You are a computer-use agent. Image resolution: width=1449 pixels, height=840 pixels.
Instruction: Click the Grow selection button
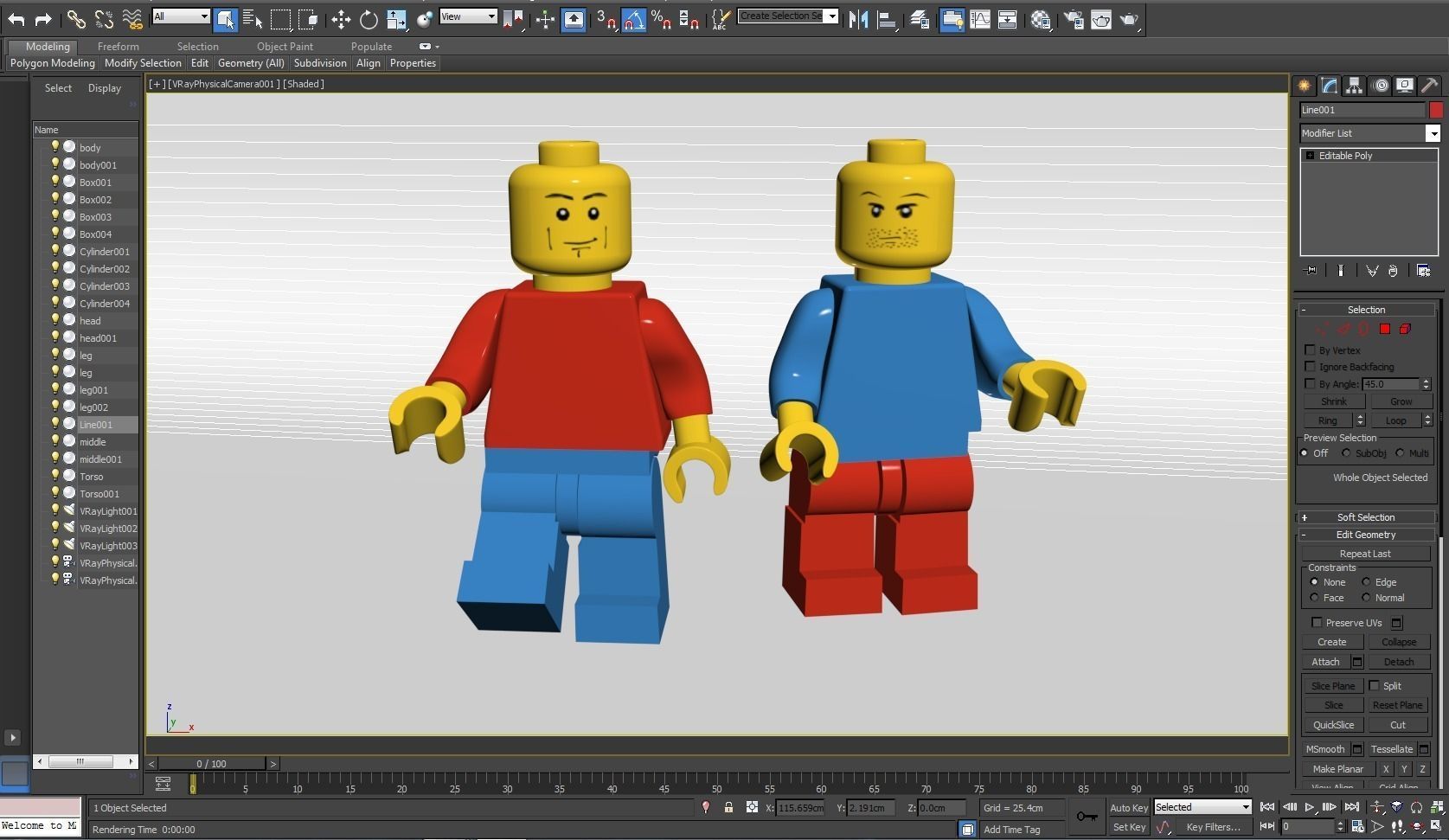(x=1401, y=401)
